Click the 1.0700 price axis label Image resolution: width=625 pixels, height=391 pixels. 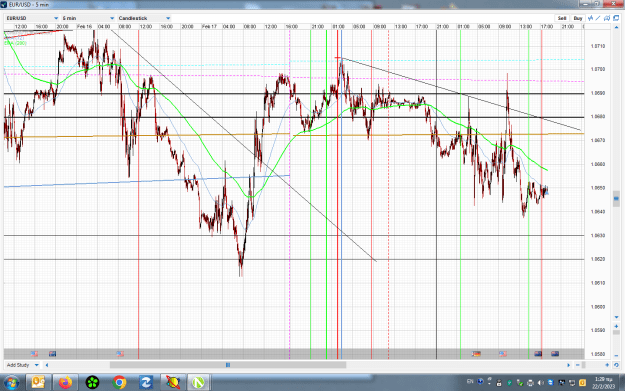(597, 69)
